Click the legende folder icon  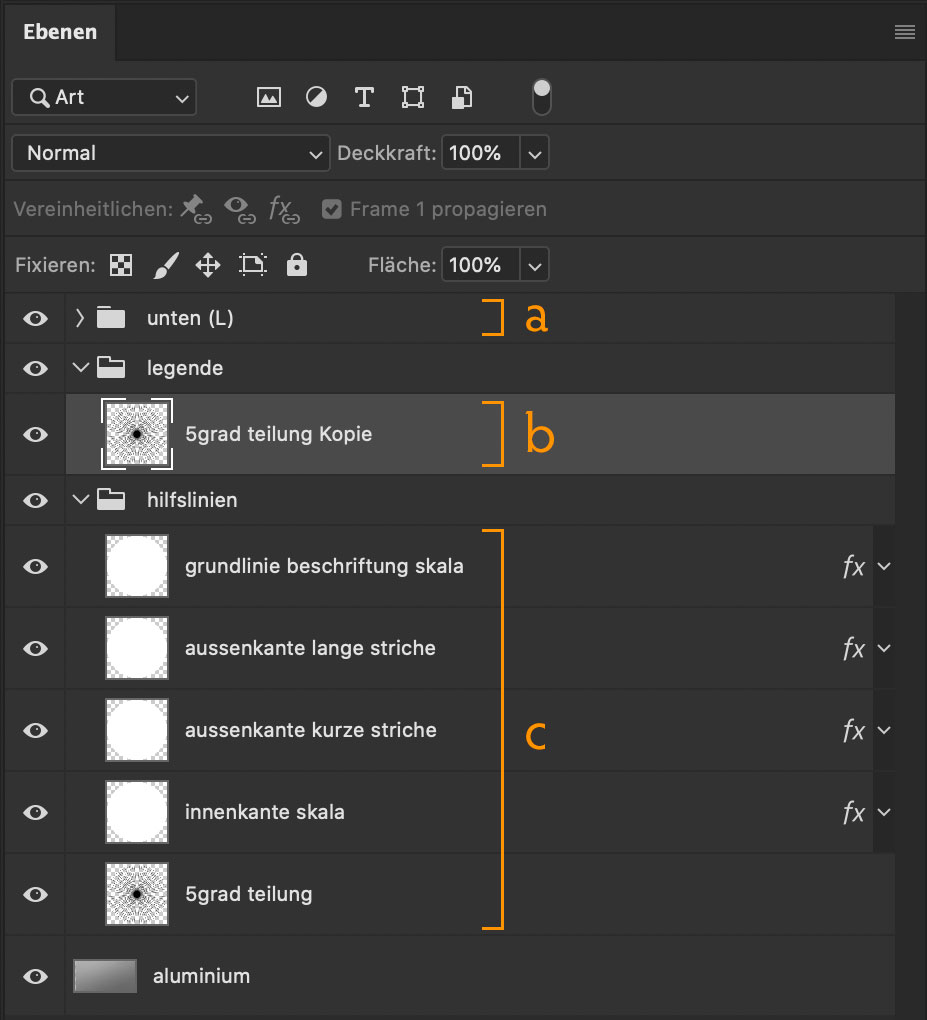111,368
